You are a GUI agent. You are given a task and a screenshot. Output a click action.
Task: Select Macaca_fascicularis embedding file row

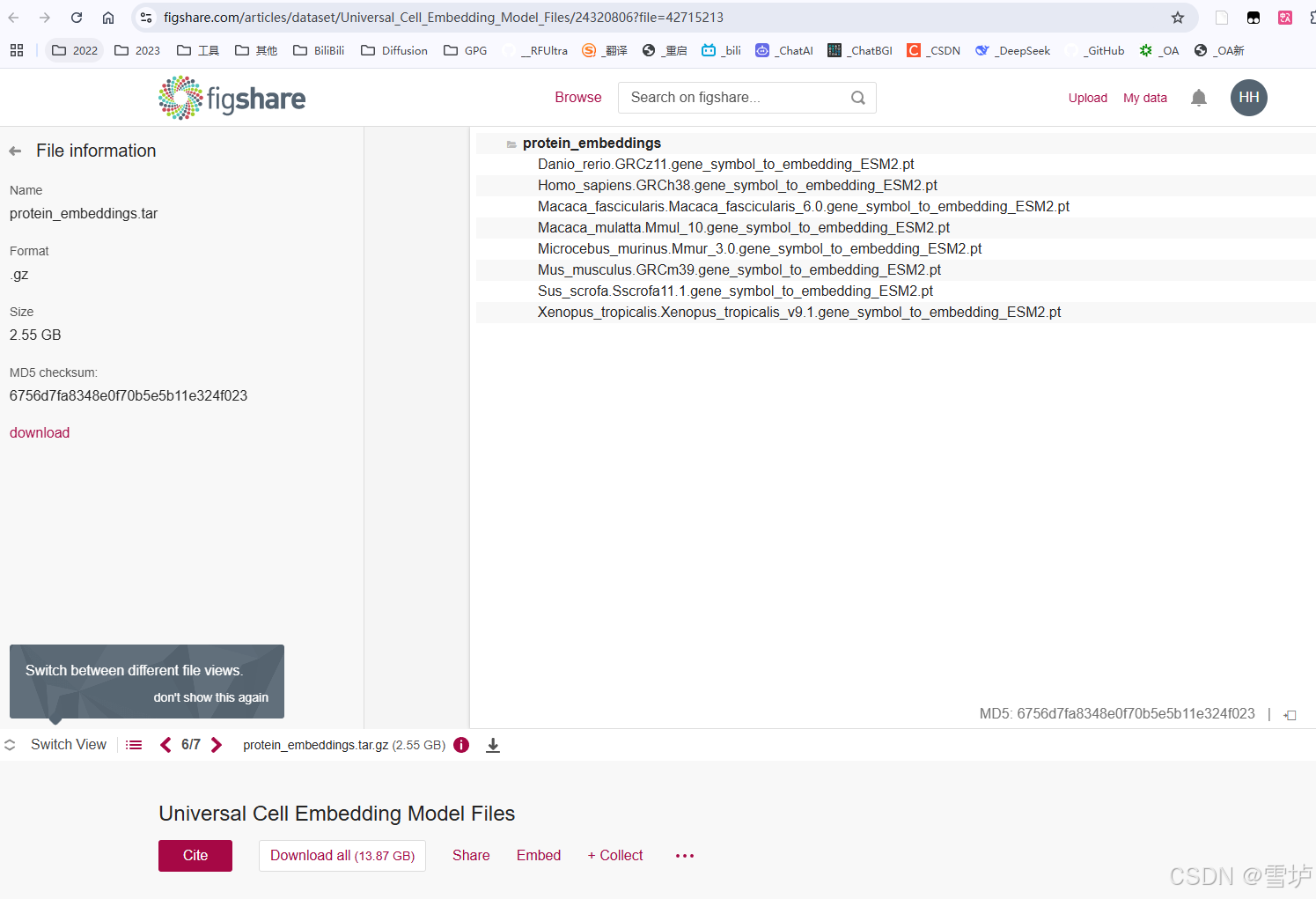pyautogui.click(x=896, y=207)
